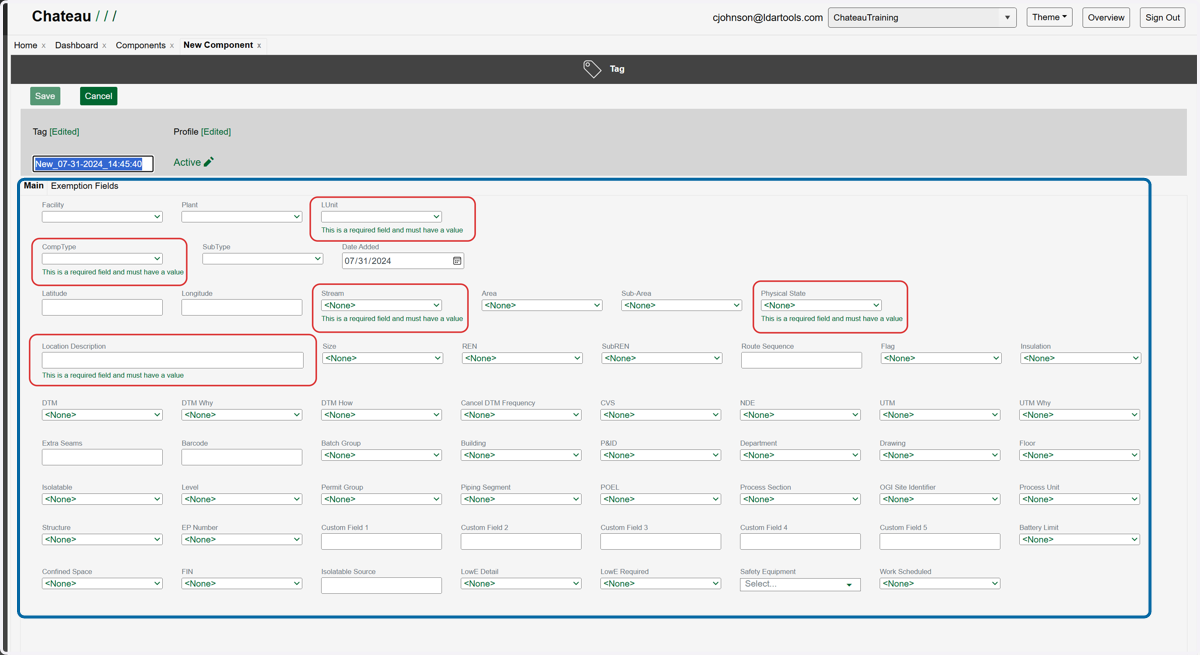Click the Tag name input field
1200x655 pixels.
coord(93,164)
